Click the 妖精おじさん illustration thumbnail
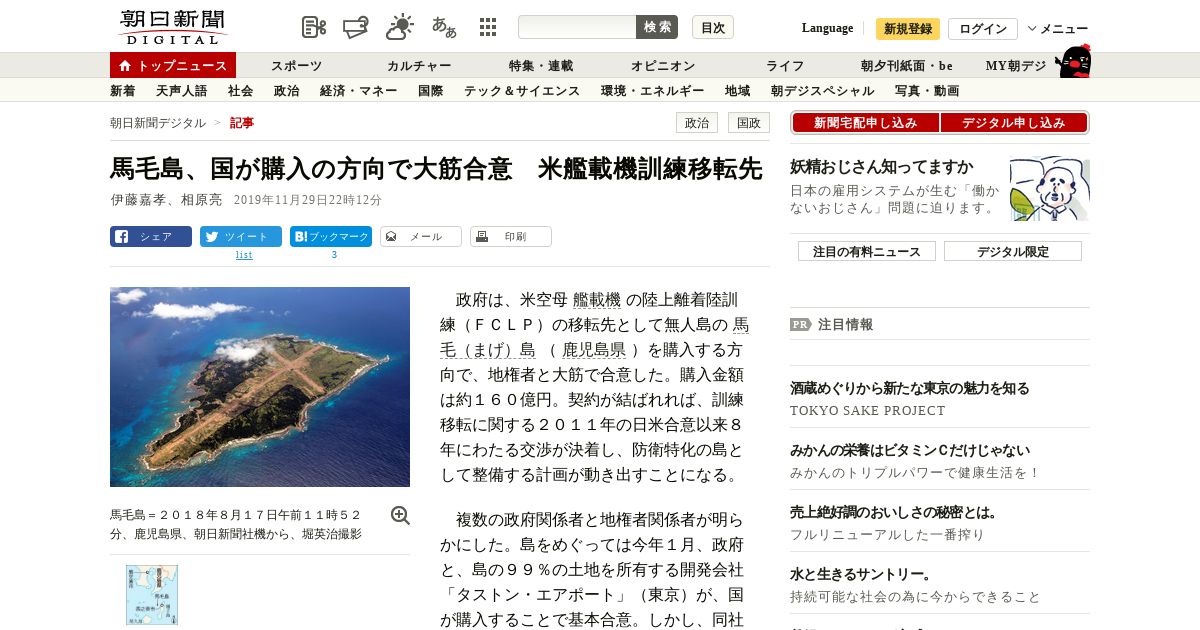The image size is (1200, 630). (1050, 189)
